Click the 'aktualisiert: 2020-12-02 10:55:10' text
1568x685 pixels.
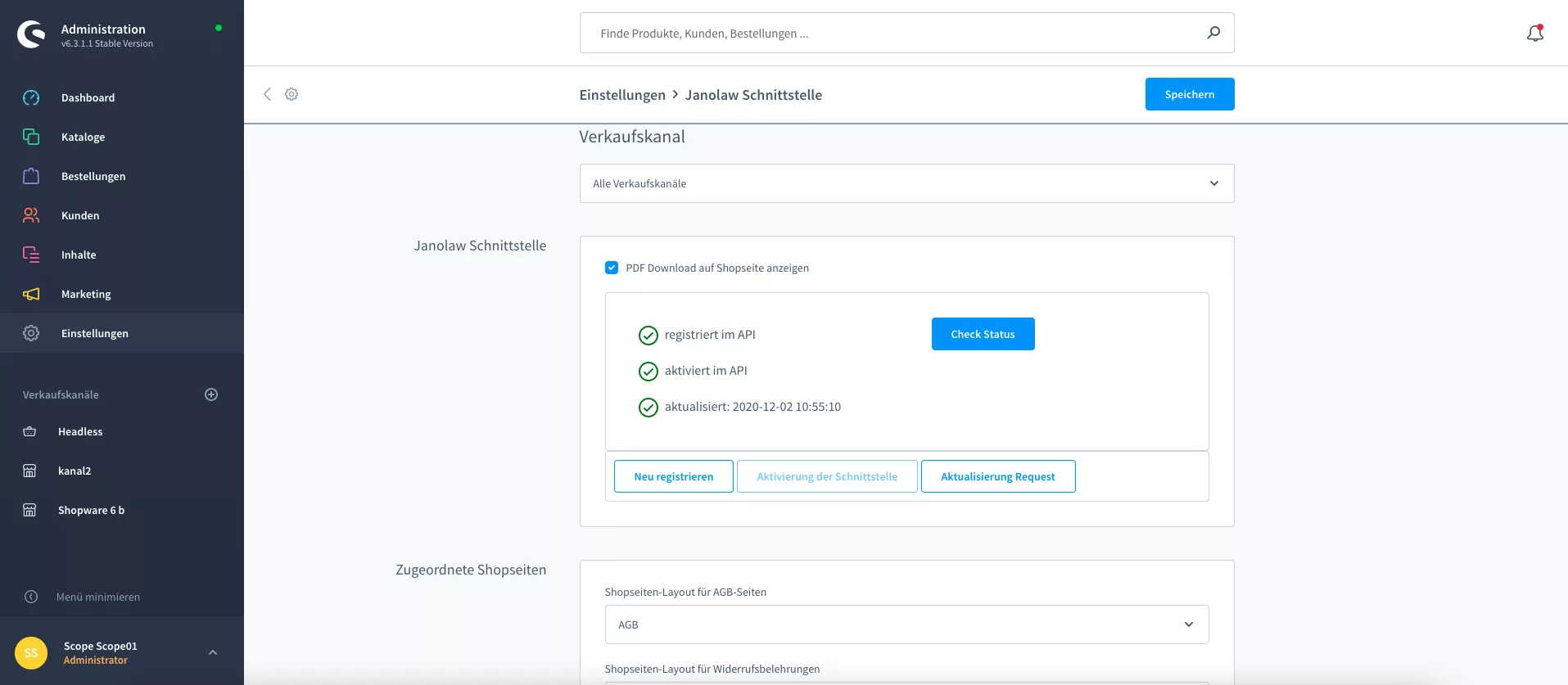tap(752, 407)
